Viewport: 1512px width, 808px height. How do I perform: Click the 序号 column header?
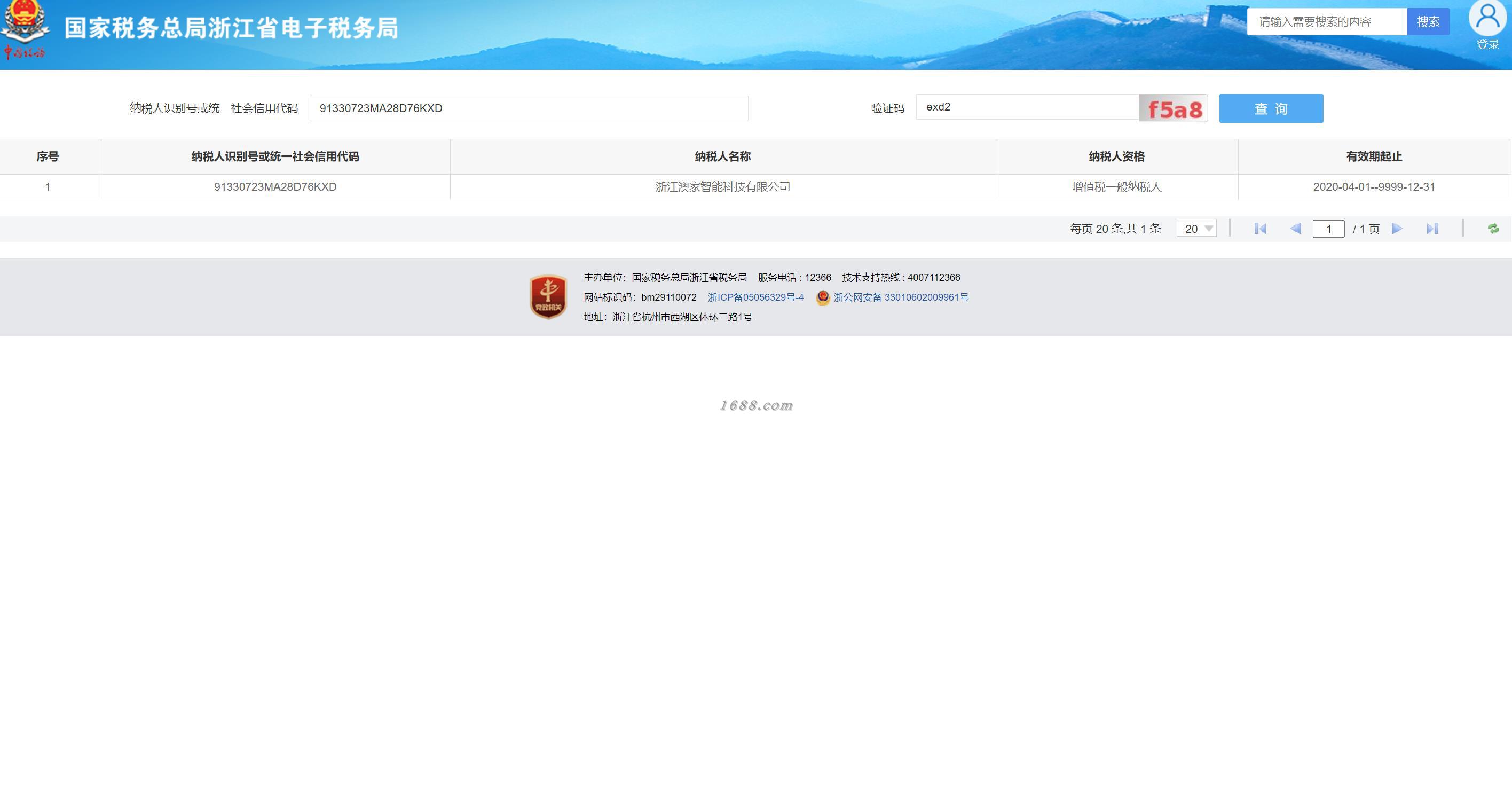tap(48, 157)
